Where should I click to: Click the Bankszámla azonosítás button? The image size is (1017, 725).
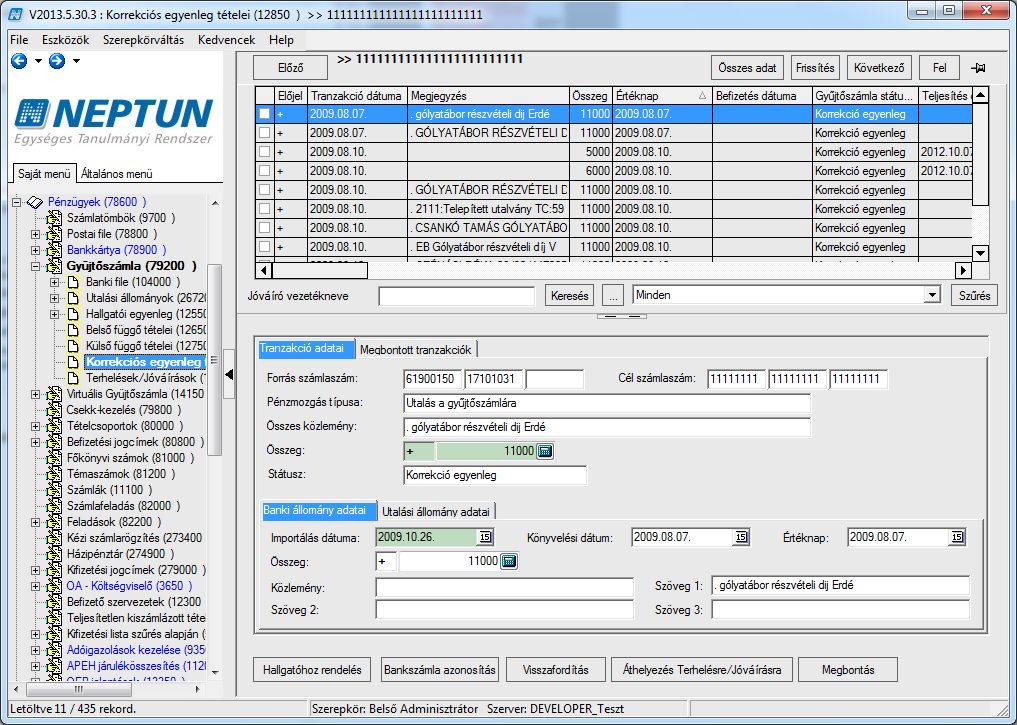click(x=440, y=670)
